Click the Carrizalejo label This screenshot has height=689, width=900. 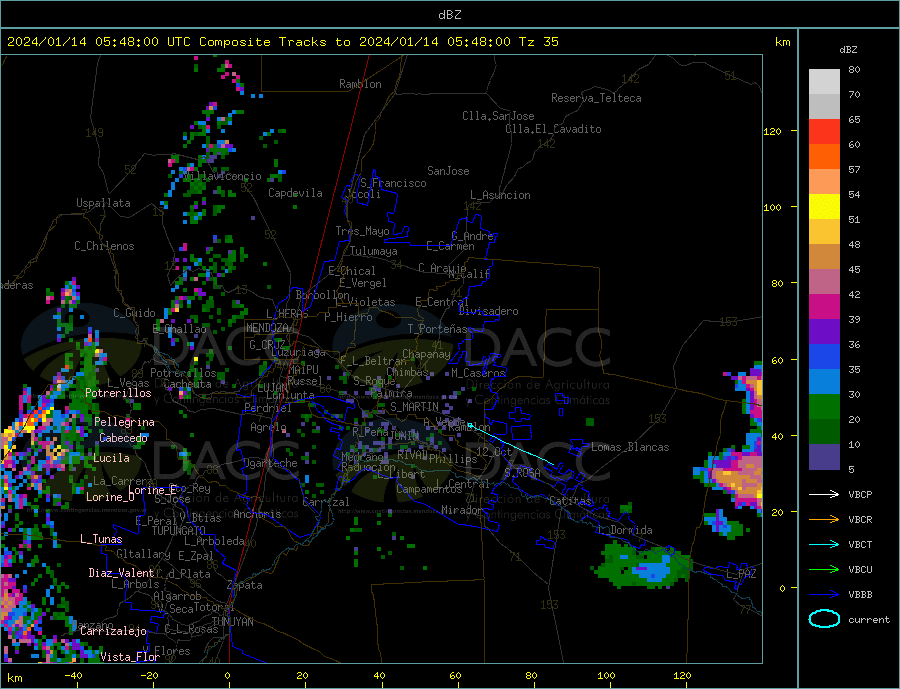coord(113,631)
